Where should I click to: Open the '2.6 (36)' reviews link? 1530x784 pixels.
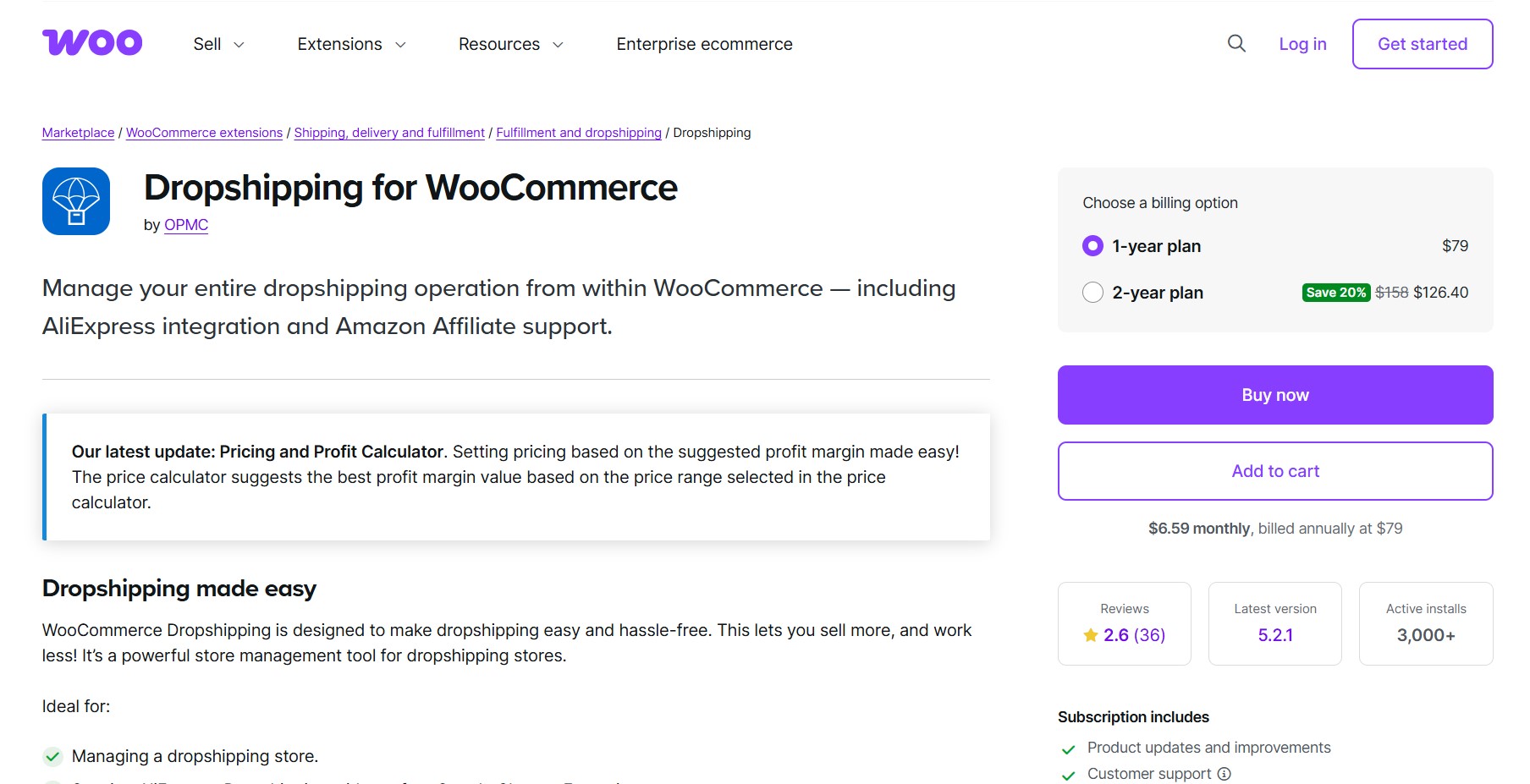point(1134,635)
